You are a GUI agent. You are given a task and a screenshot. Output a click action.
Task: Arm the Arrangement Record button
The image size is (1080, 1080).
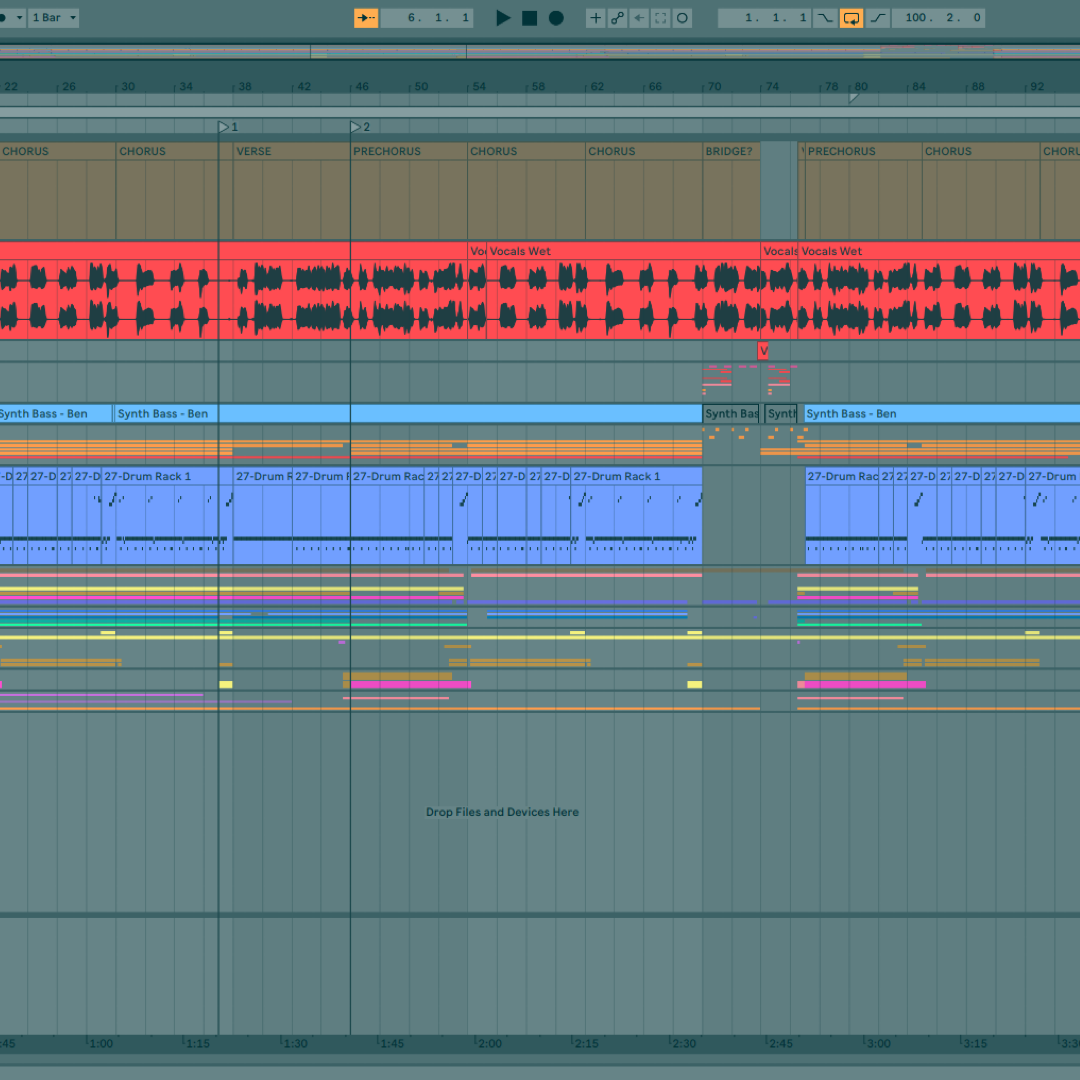[x=556, y=18]
